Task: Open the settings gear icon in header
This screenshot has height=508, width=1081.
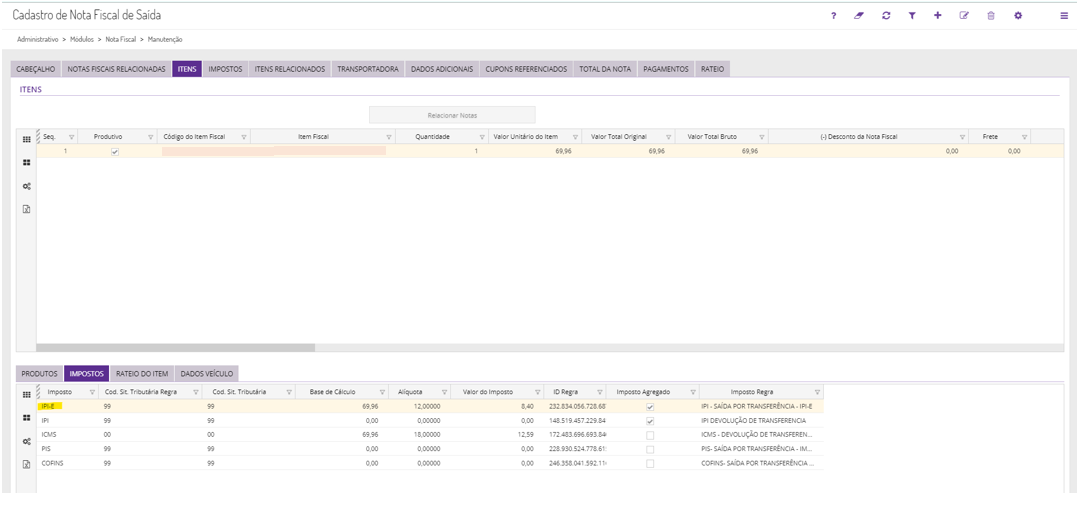Action: coord(1018,16)
